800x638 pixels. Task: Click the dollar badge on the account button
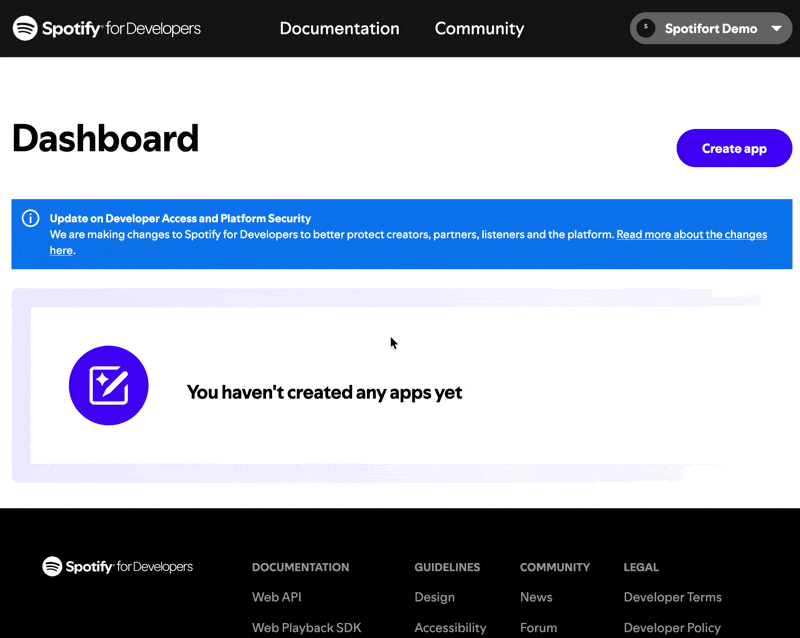click(646, 28)
